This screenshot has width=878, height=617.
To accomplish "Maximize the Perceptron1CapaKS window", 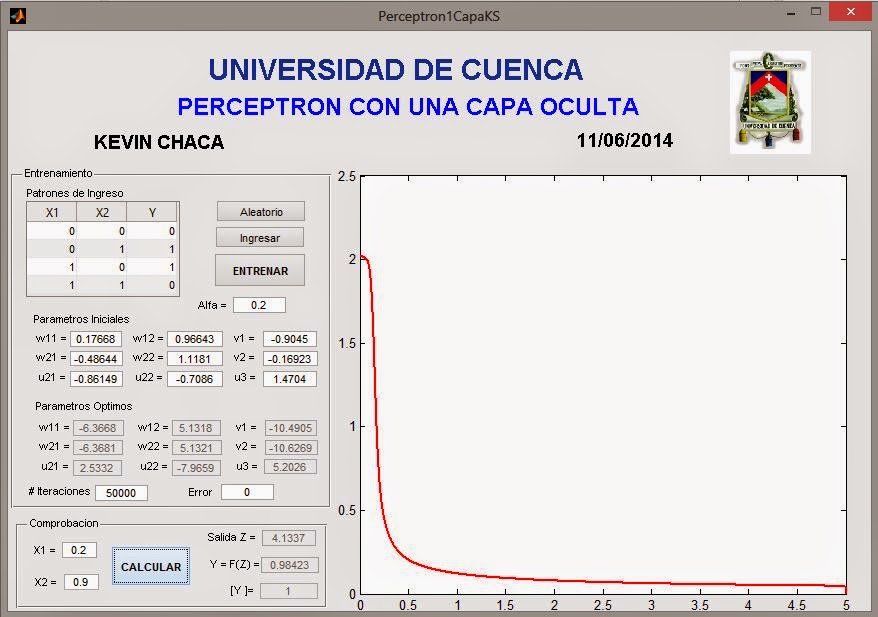I will tap(816, 11).
